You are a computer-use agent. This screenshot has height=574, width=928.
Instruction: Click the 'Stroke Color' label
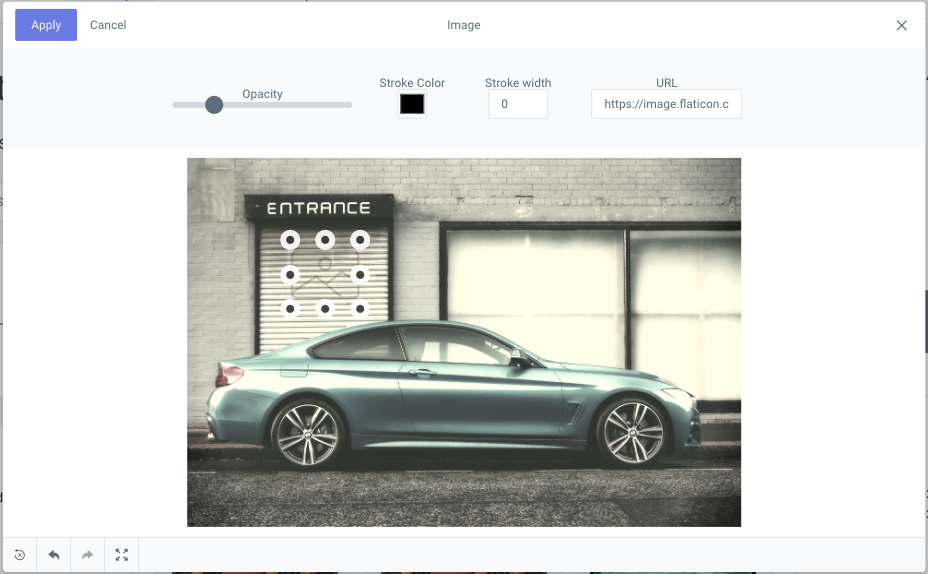click(412, 83)
